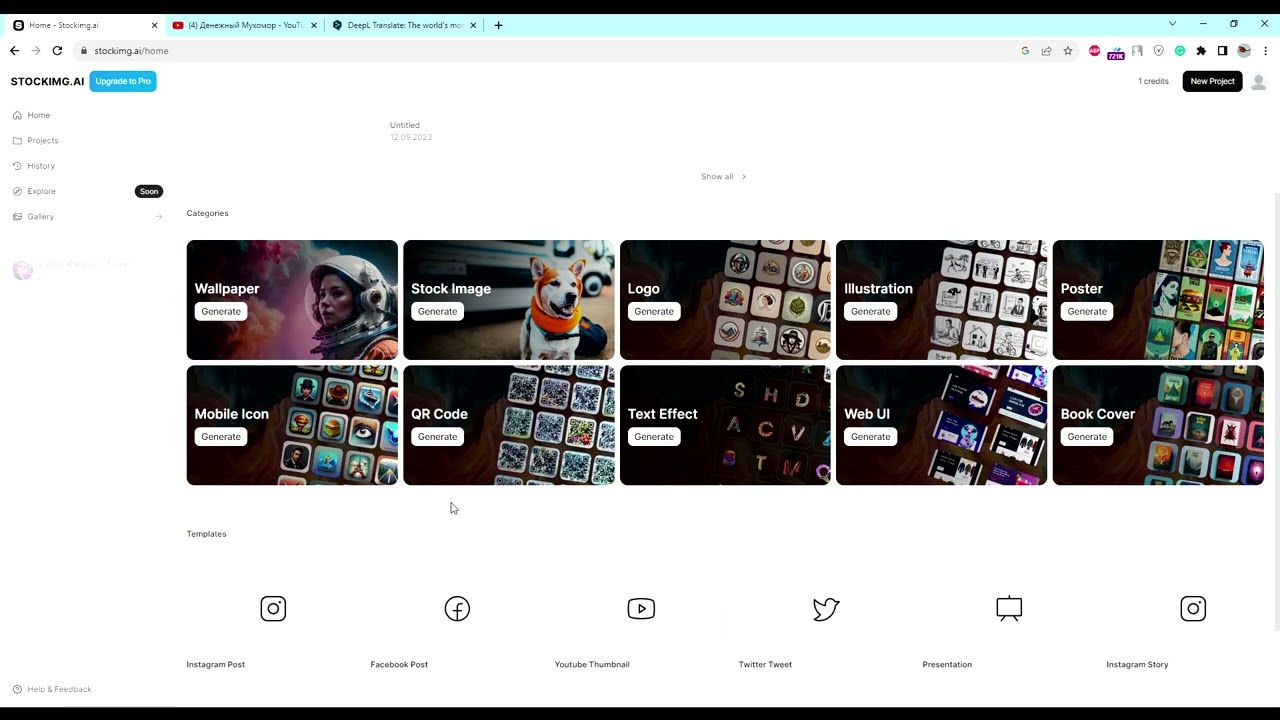Click the Google icon in the address bar
Image resolution: width=1280 pixels, height=720 pixels.
(1025, 51)
